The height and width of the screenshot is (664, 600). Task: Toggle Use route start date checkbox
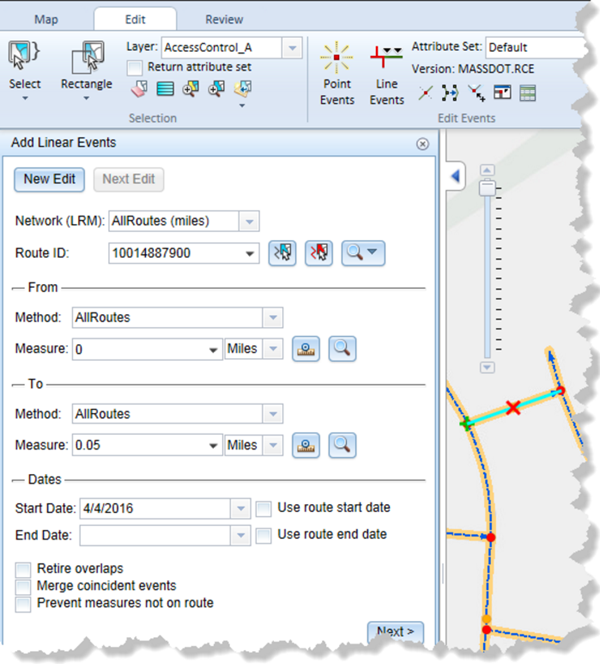pyautogui.click(x=263, y=508)
